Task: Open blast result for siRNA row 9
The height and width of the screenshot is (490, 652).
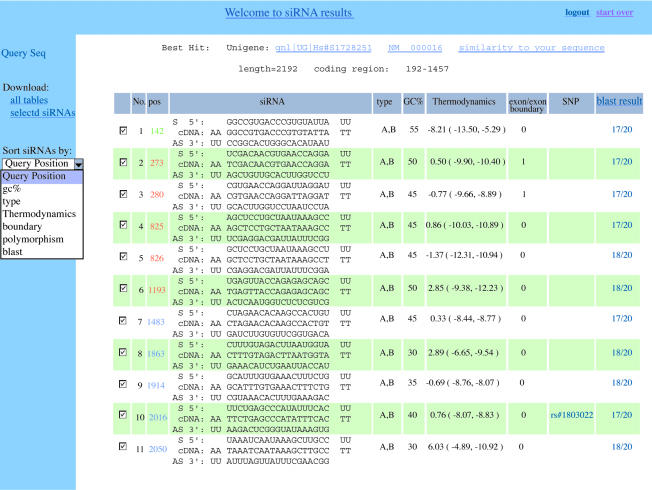Action: 622,382
